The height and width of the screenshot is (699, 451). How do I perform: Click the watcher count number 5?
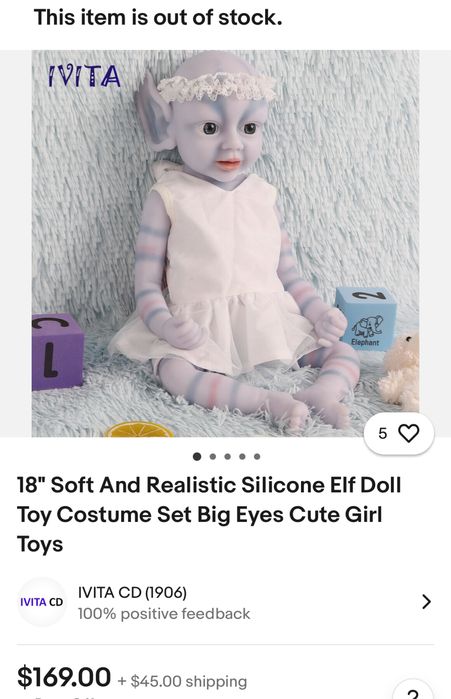click(382, 433)
